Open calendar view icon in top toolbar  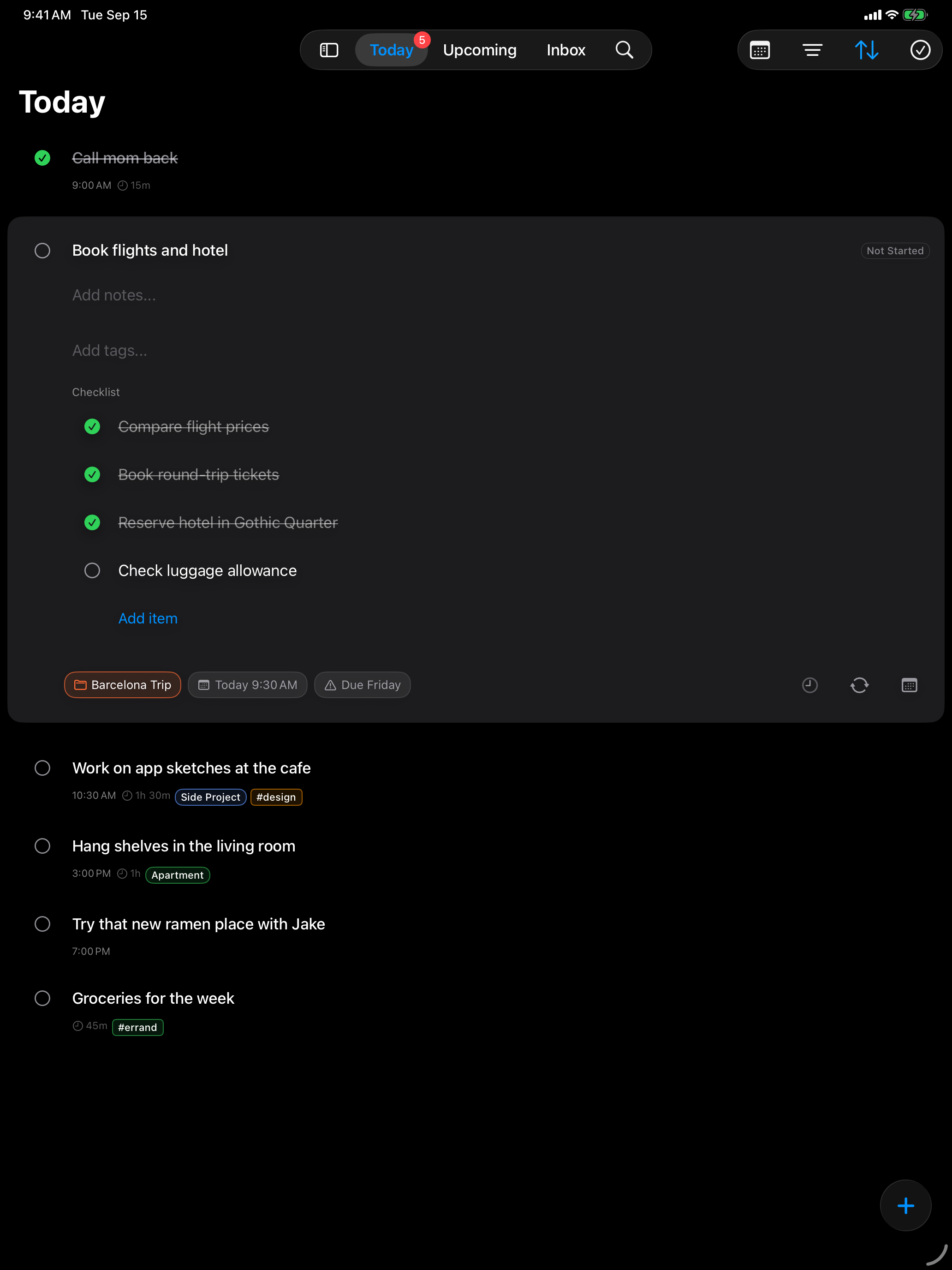[x=760, y=50]
